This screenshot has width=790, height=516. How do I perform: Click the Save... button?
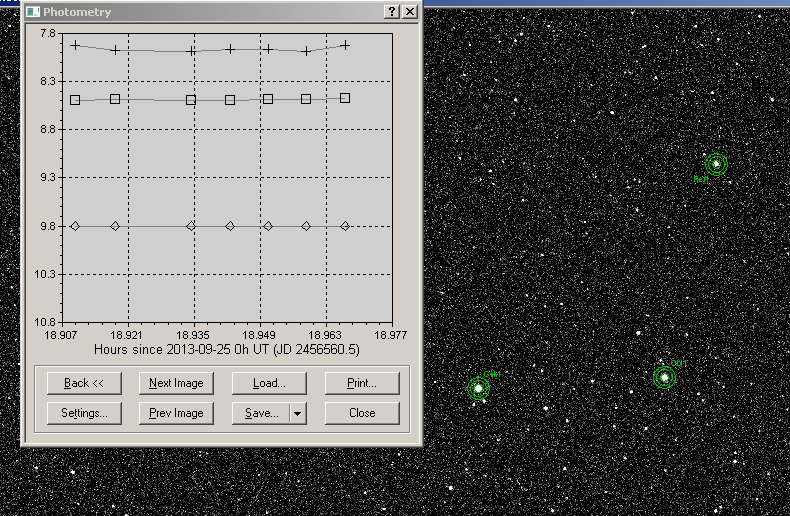(x=261, y=413)
